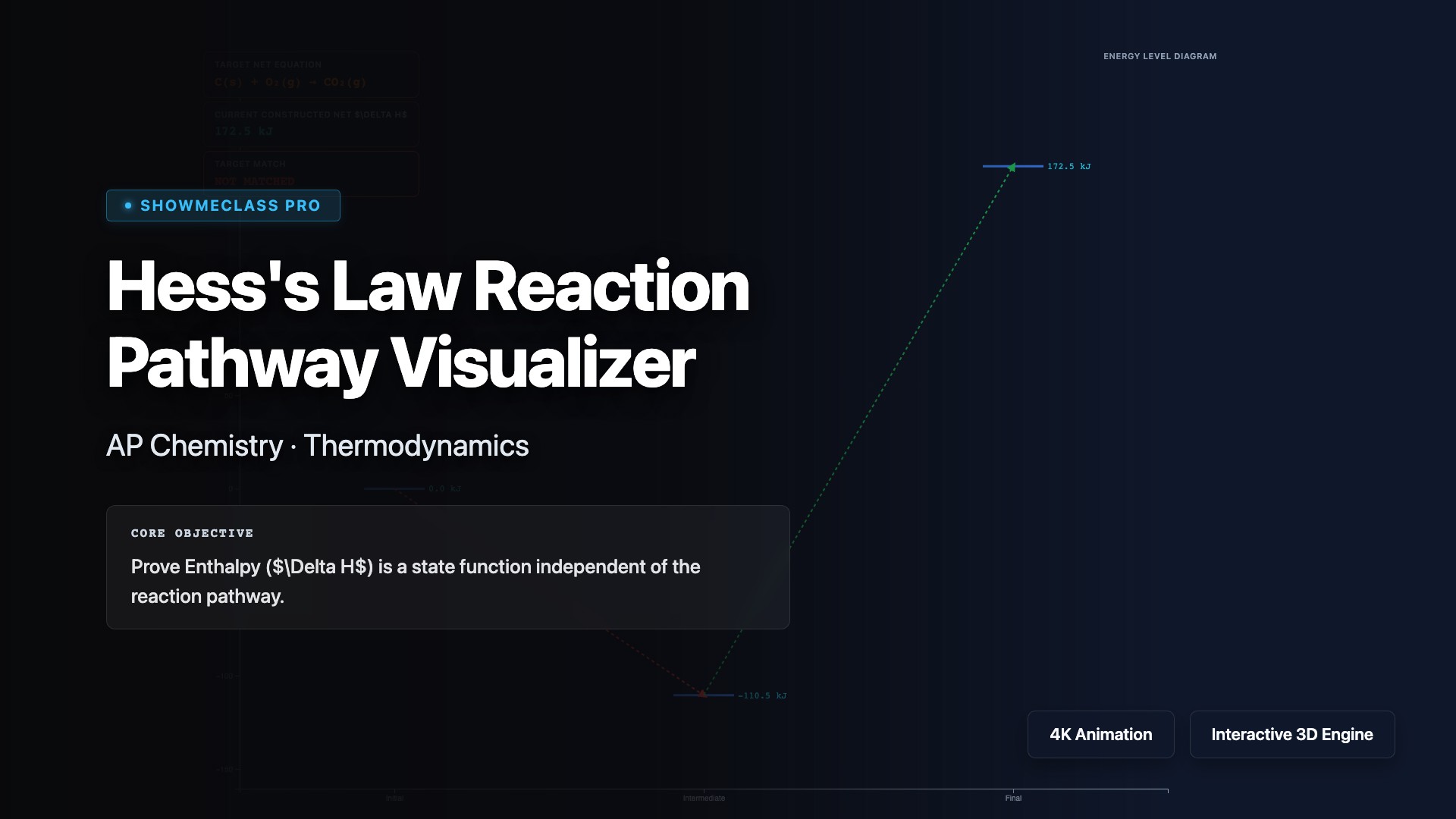Click the Intermediate tick on the x-axis

704,797
